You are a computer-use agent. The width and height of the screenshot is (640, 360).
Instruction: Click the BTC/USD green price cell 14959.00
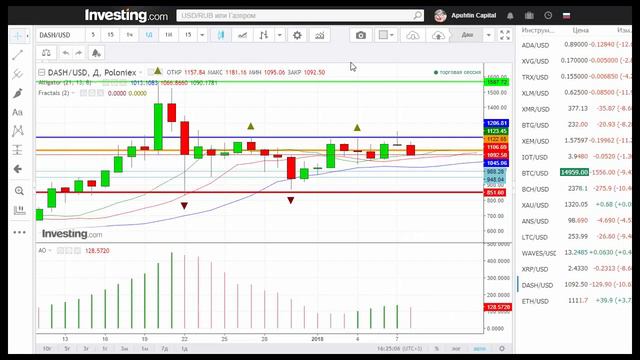[574, 173]
